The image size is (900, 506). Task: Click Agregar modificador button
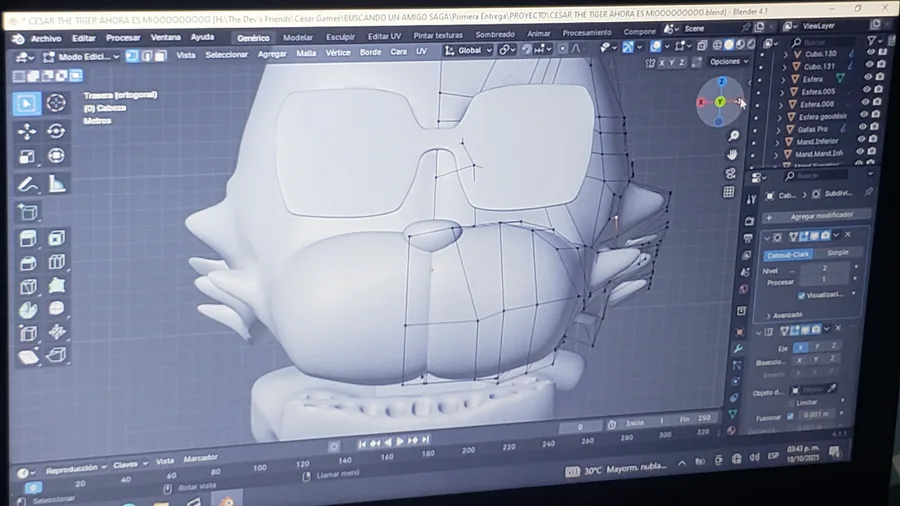(x=816, y=216)
